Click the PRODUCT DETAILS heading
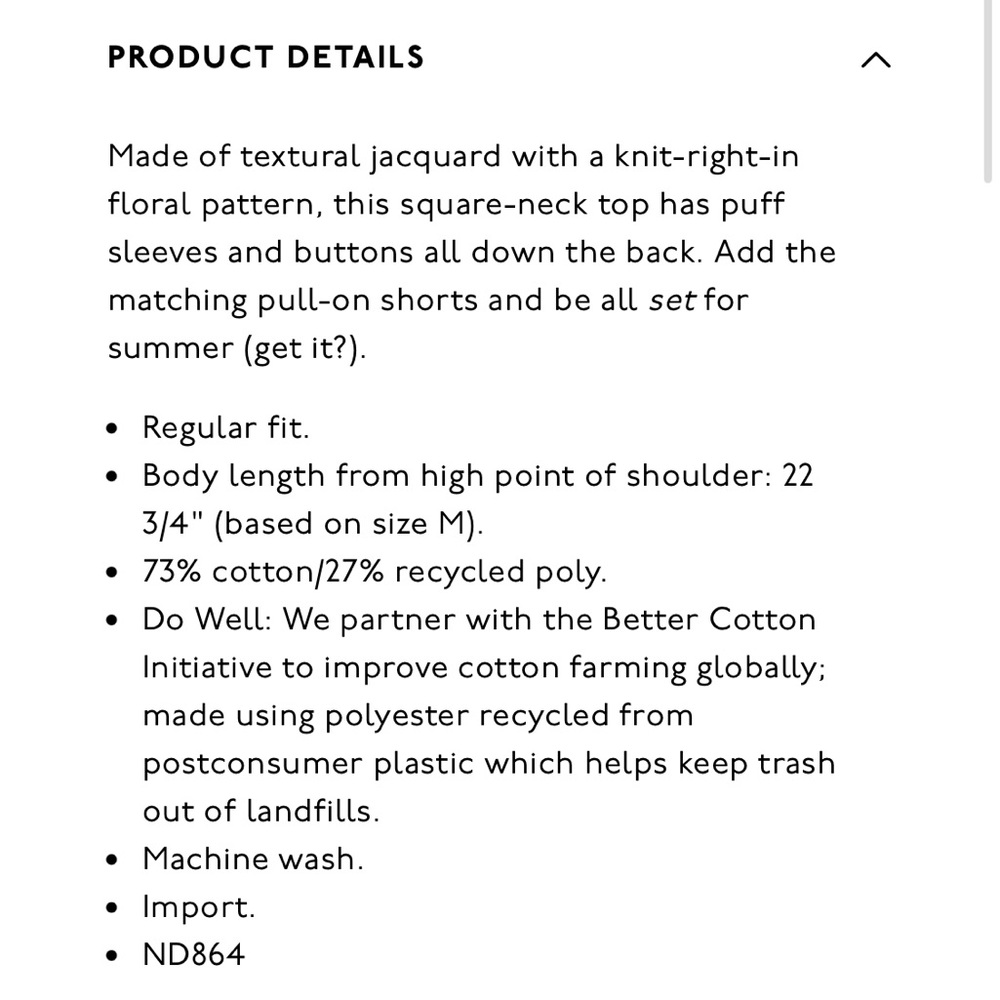 (x=266, y=57)
